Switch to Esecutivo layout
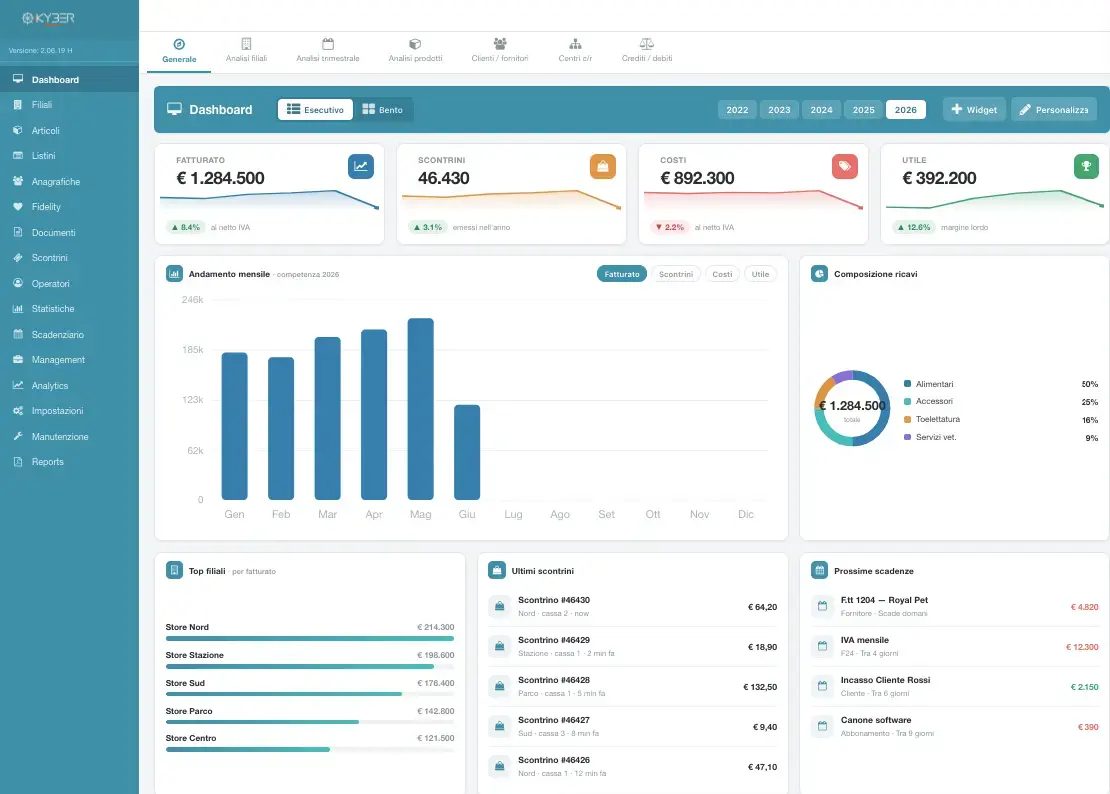The height and width of the screenshot is (794, 1110). [x=315, y=110]
